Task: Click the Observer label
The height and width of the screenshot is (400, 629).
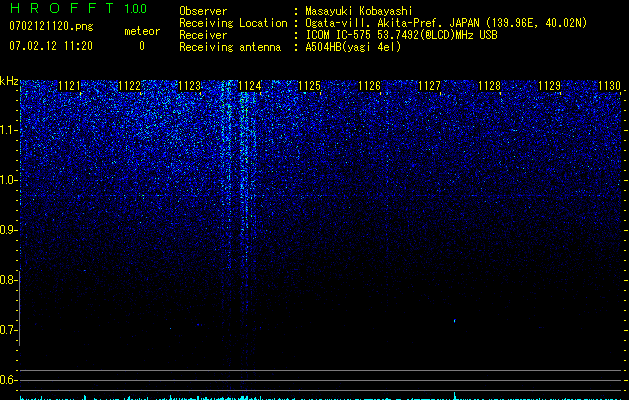Action: pos(203,11)
